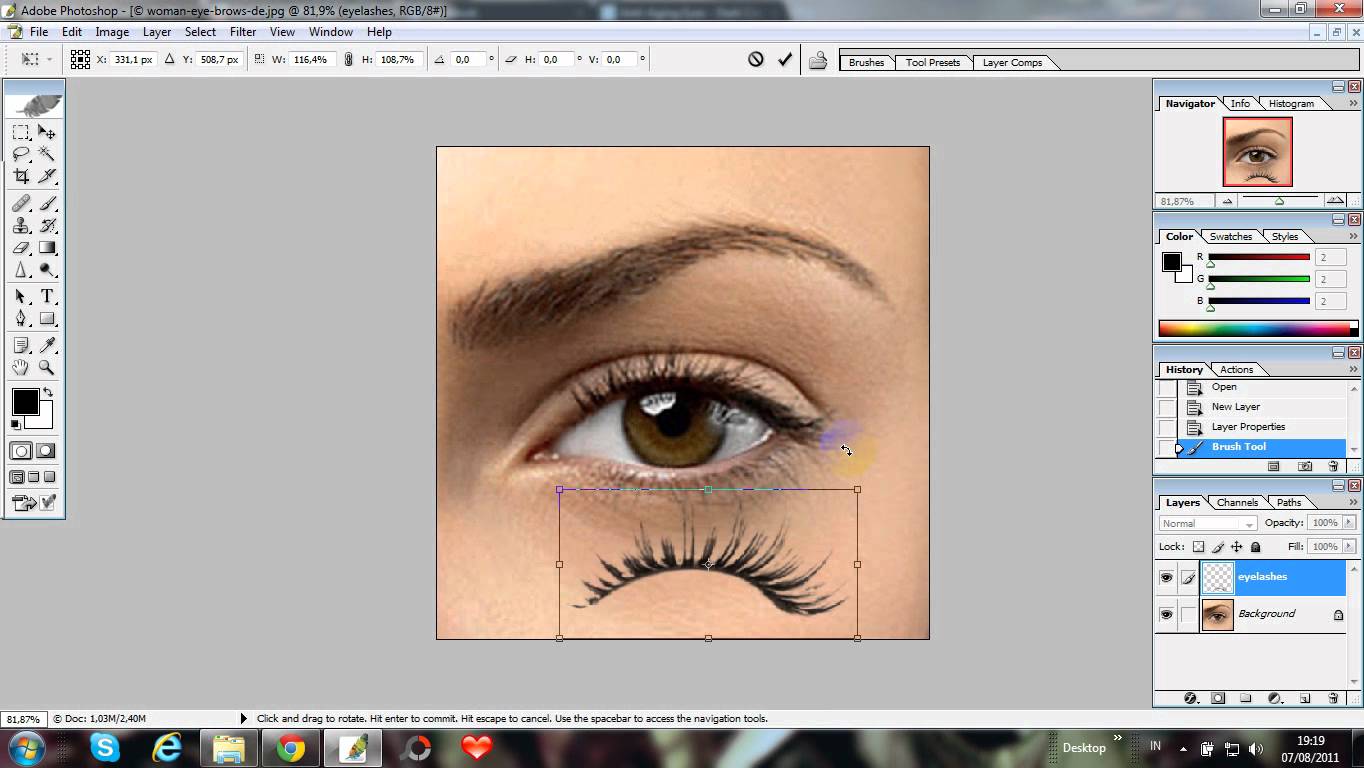Select the Notes tool
This screenshot has width=1364, height=768.
point(21,346)
